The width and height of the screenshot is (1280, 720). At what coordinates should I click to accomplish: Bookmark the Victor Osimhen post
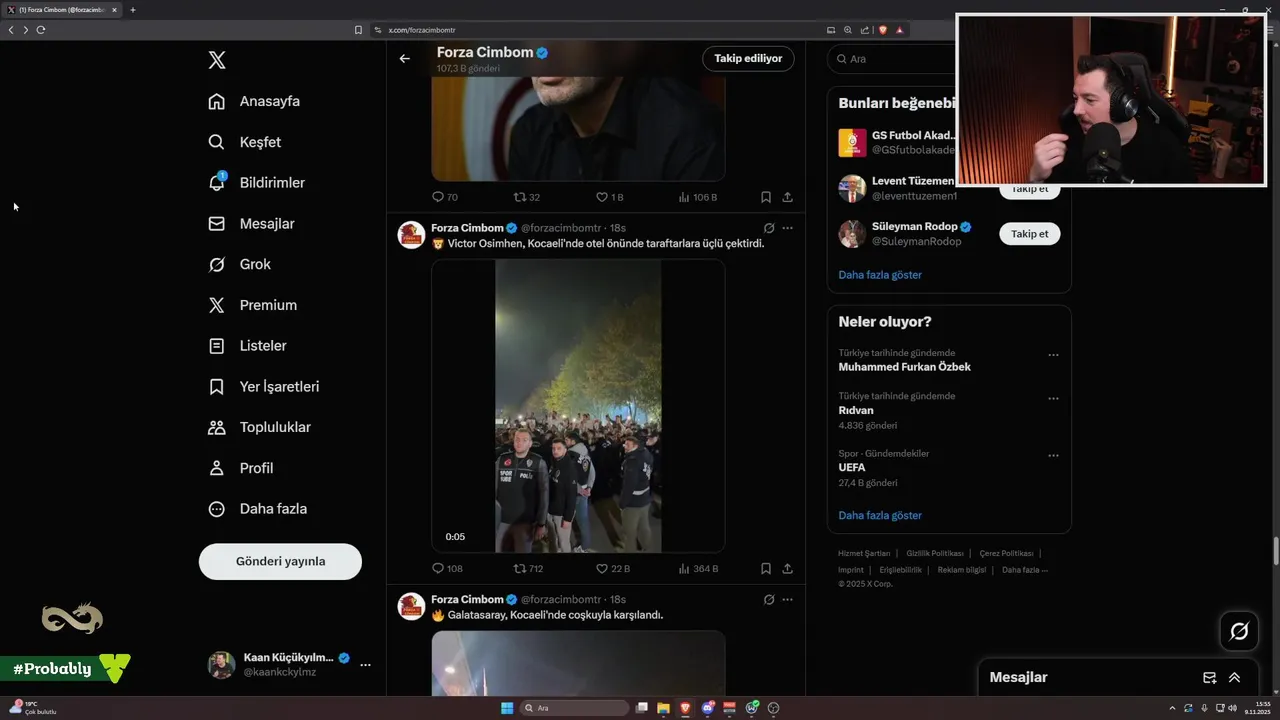pyautogui.click(x=766, y=568)
